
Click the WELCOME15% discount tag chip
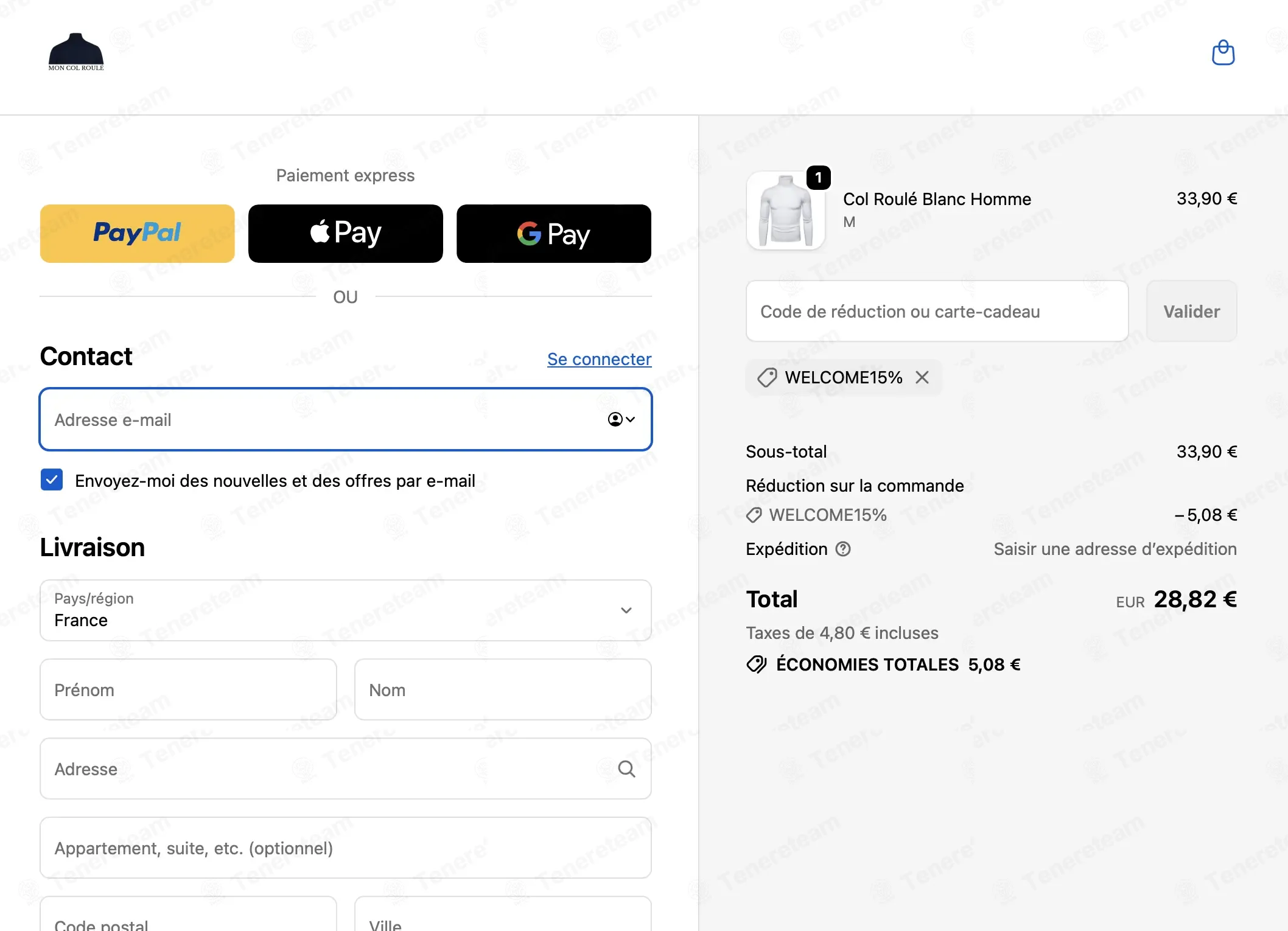(x=844, y=377)
